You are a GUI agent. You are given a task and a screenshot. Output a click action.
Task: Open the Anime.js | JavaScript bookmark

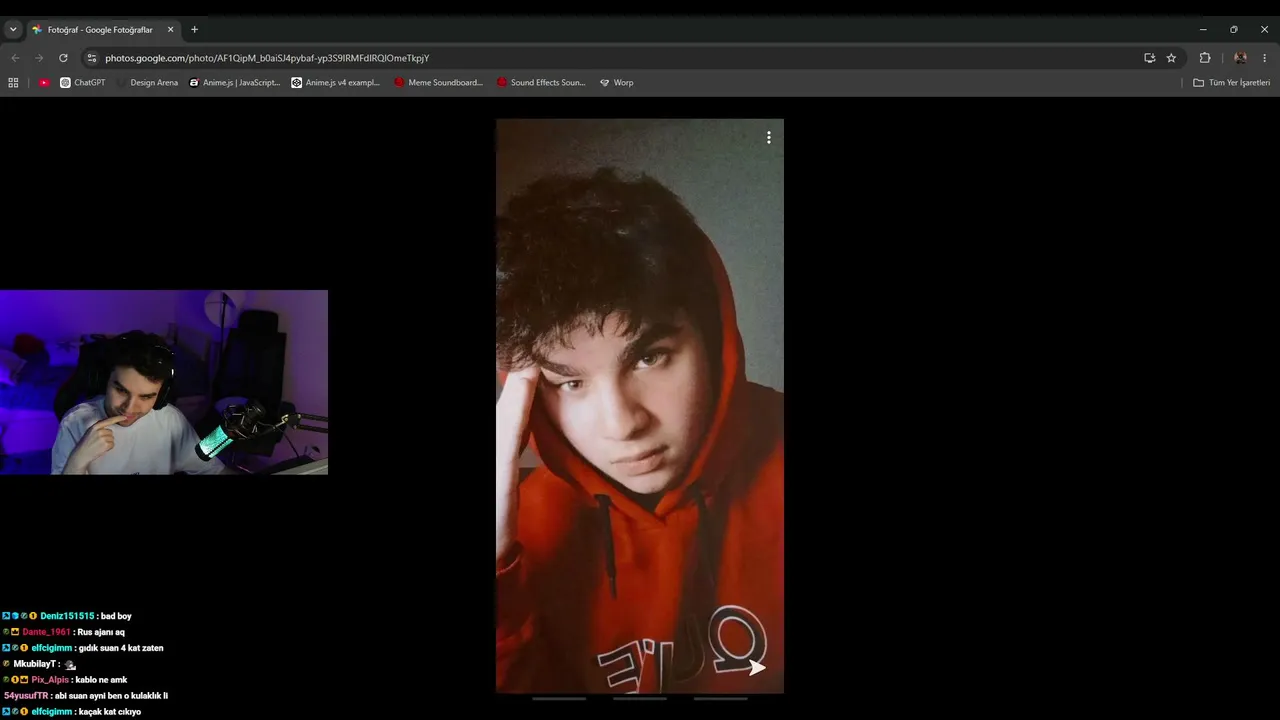[x=235, y=83]
